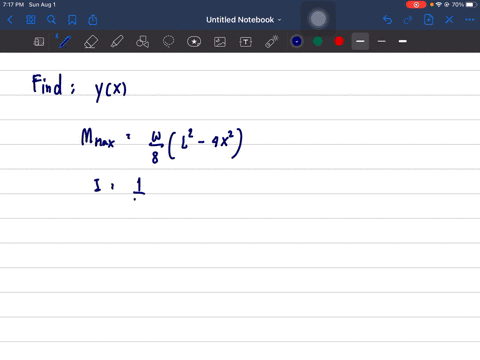Open the three-dots more options menu
480x360 pixels.
470,20
